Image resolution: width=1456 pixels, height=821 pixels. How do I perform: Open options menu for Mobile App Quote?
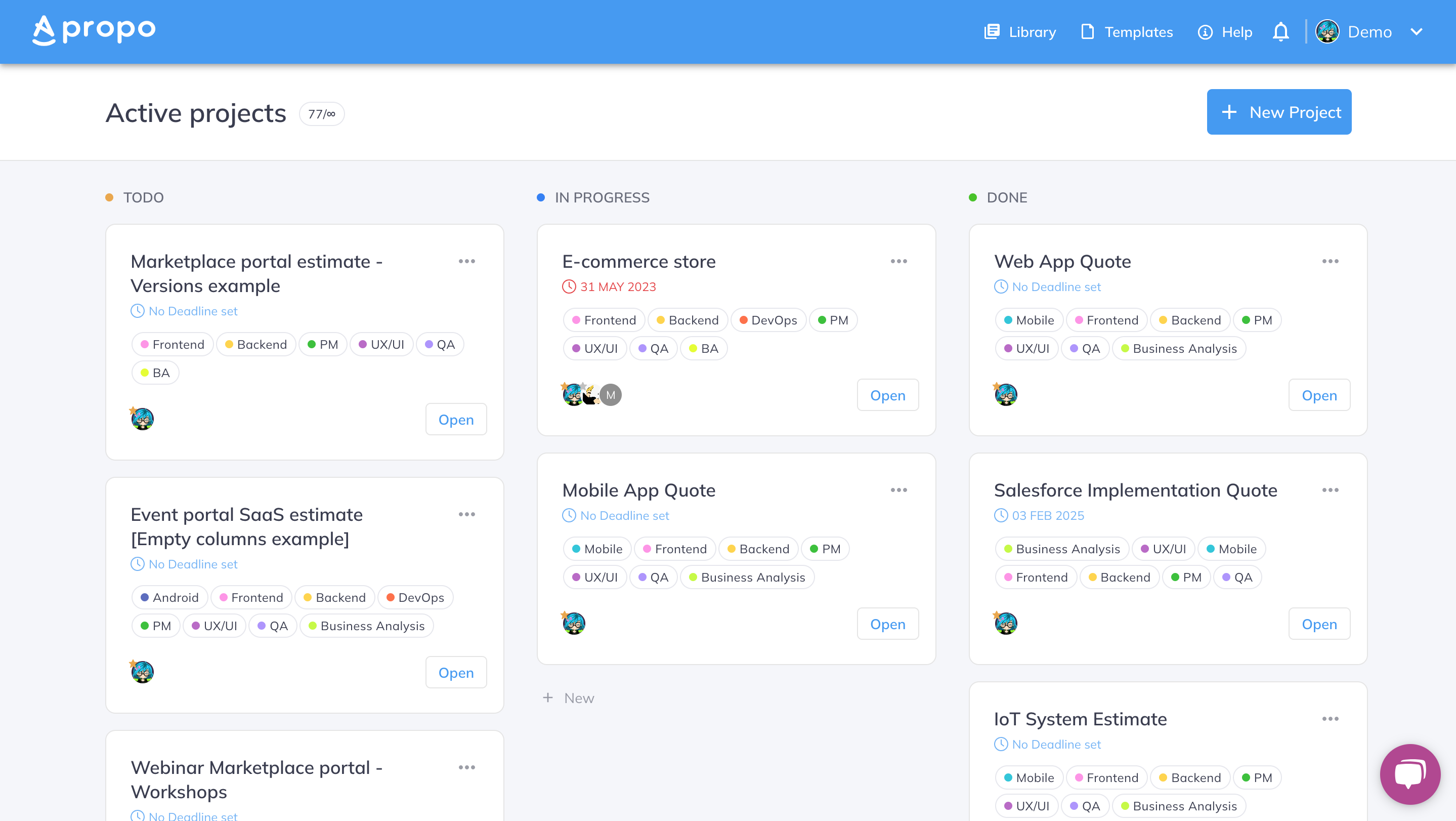[x=898, y=489]
